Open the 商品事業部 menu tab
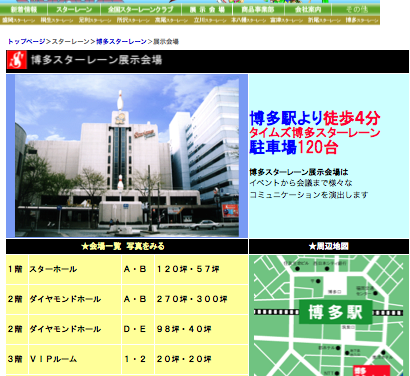Viewport: 410px width, 376px height. coord(258,9)
